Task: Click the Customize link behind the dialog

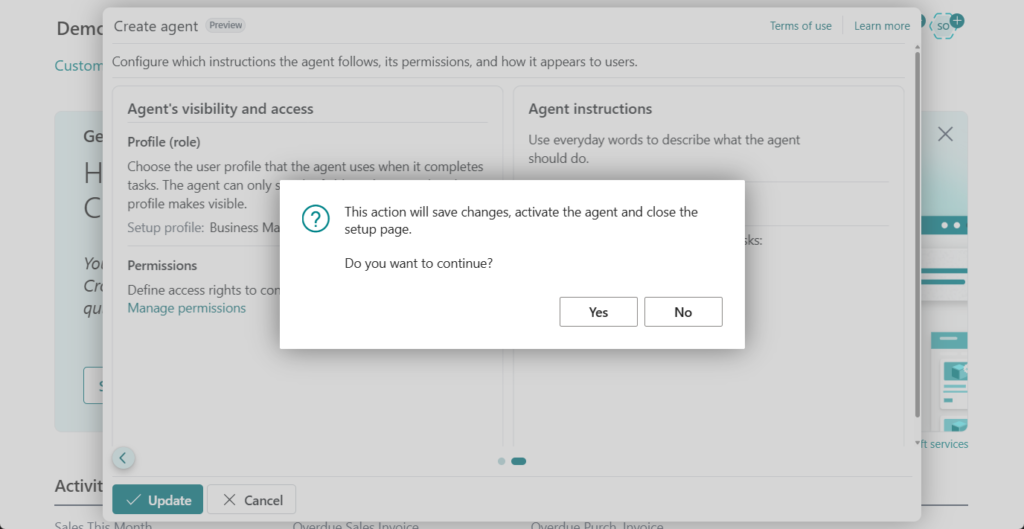Action: pyautogui.click(x=78, y=66)
